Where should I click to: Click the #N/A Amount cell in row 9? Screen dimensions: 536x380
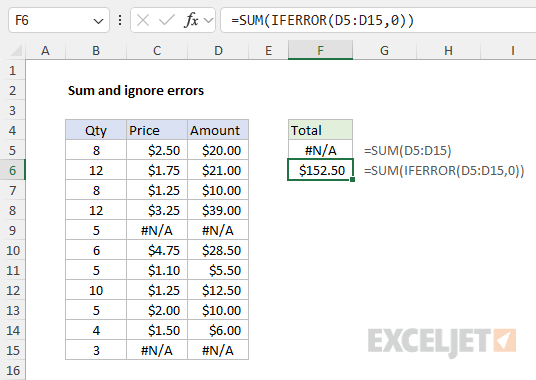click(218, 230)
